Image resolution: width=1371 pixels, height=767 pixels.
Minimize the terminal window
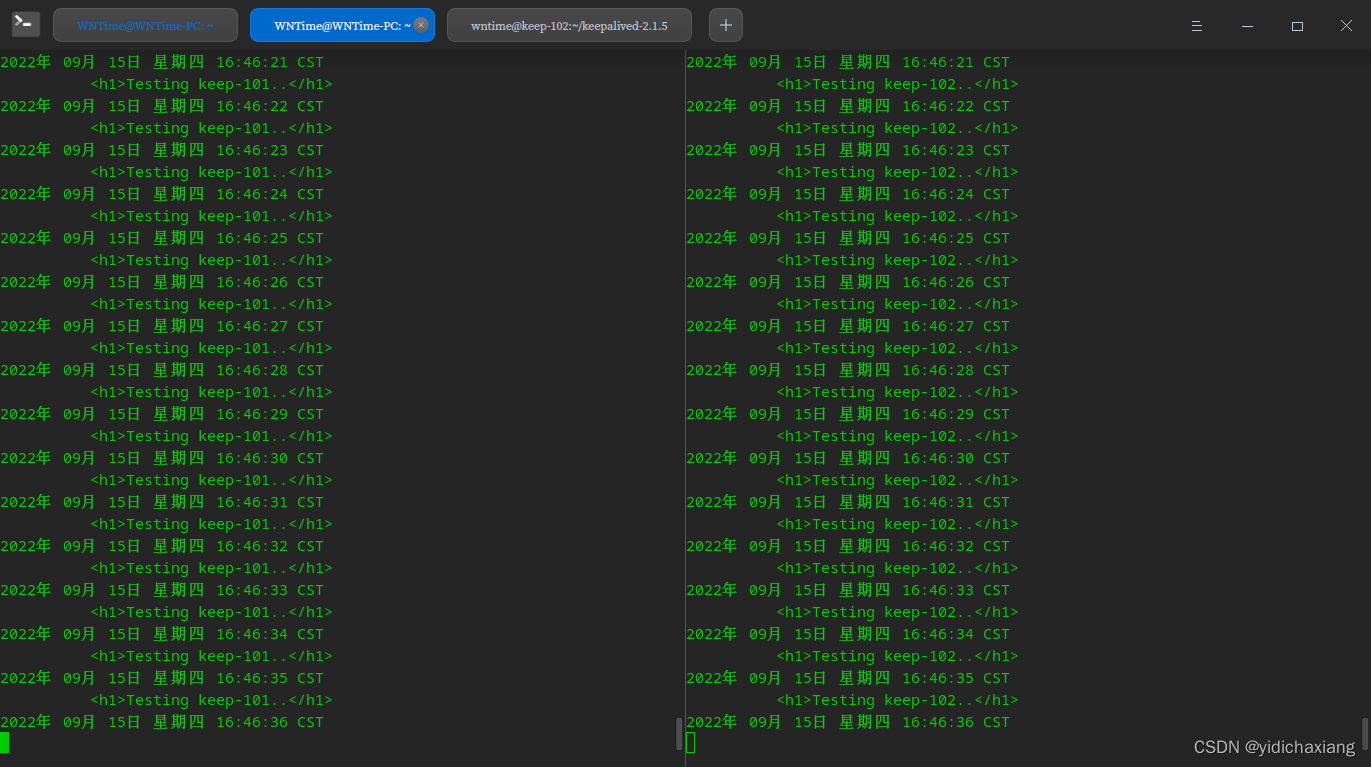click(x=1246, y=26)
